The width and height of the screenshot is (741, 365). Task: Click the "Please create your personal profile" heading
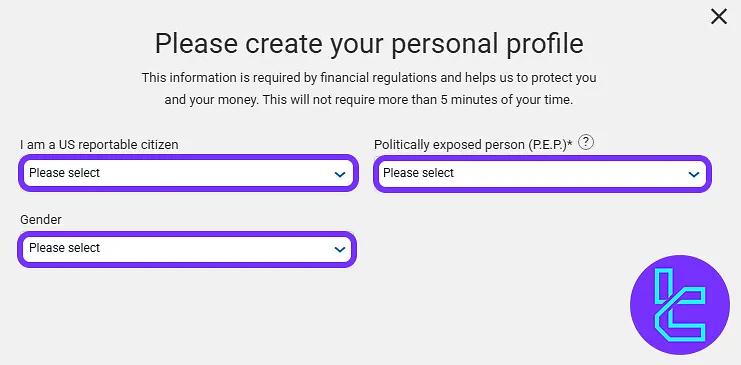tap(369, 43)
